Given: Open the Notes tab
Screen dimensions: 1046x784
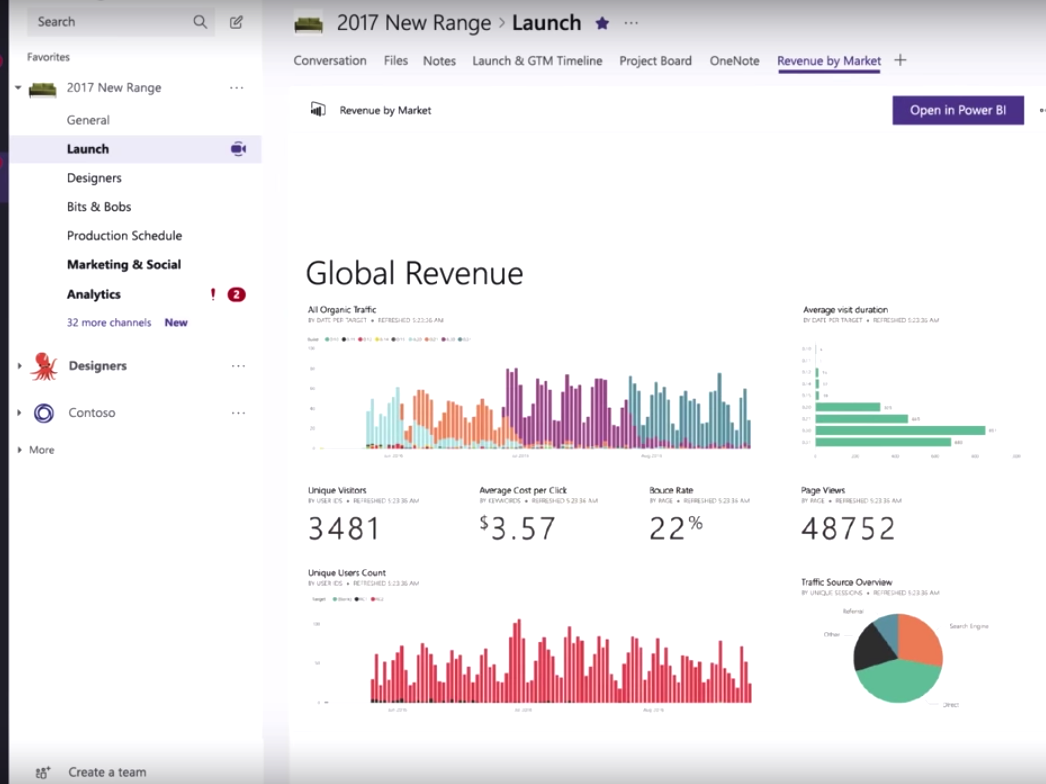Looking at the screenshot, I should pos(439,61).
